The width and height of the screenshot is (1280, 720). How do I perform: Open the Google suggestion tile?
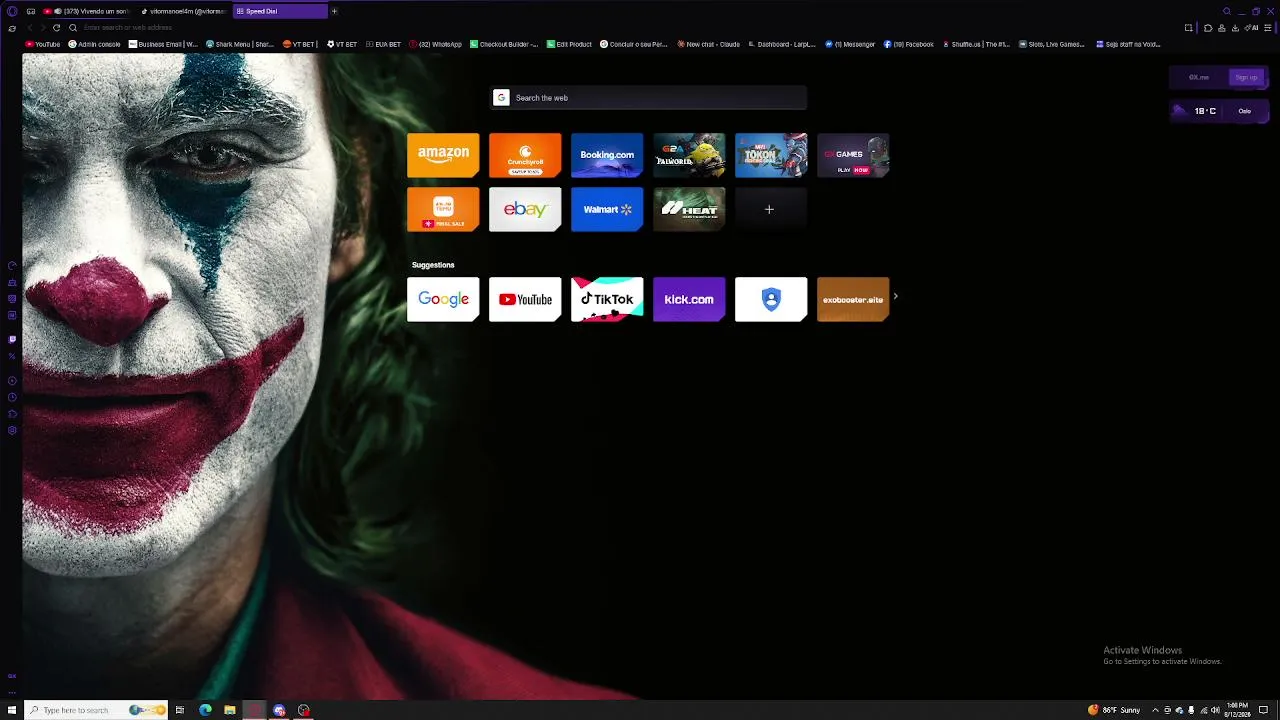tap(443, 299)
